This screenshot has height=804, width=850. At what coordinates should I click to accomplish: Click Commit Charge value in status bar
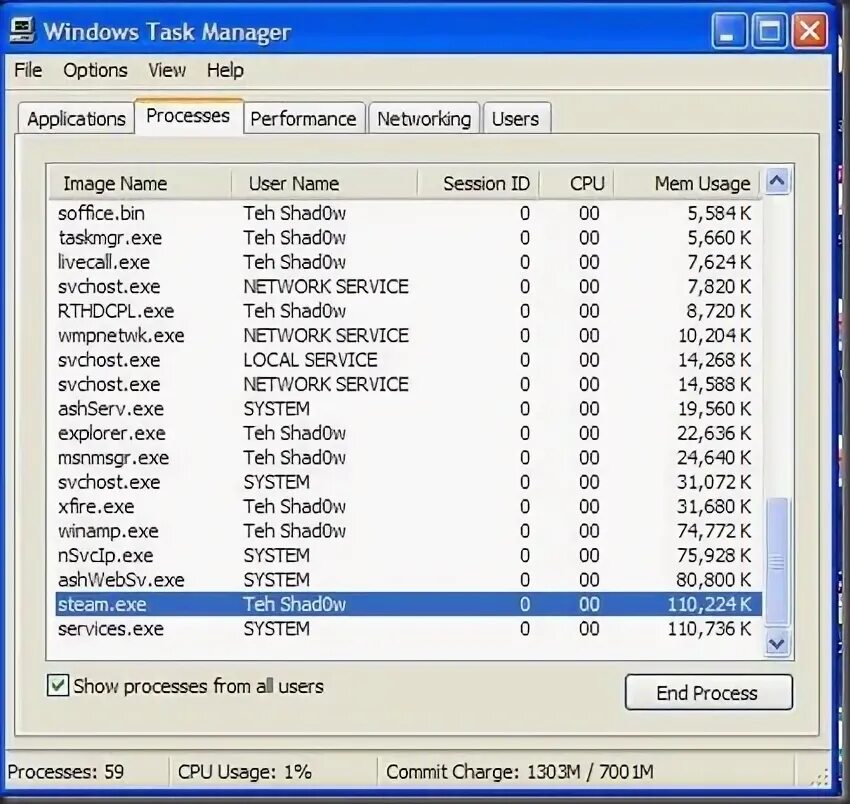coord(519,771)
